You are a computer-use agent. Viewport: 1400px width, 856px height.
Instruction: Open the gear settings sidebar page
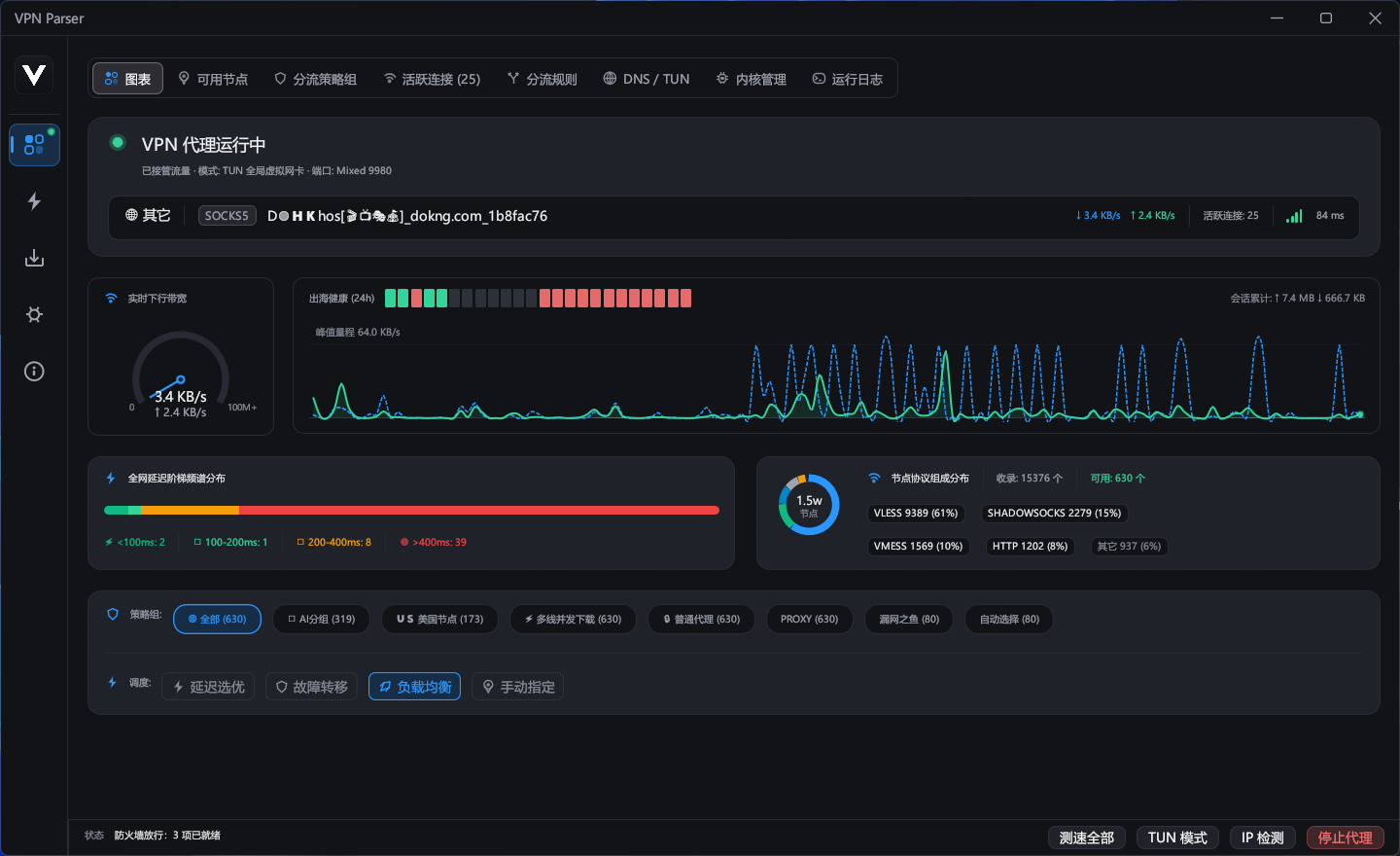[34, 314]
